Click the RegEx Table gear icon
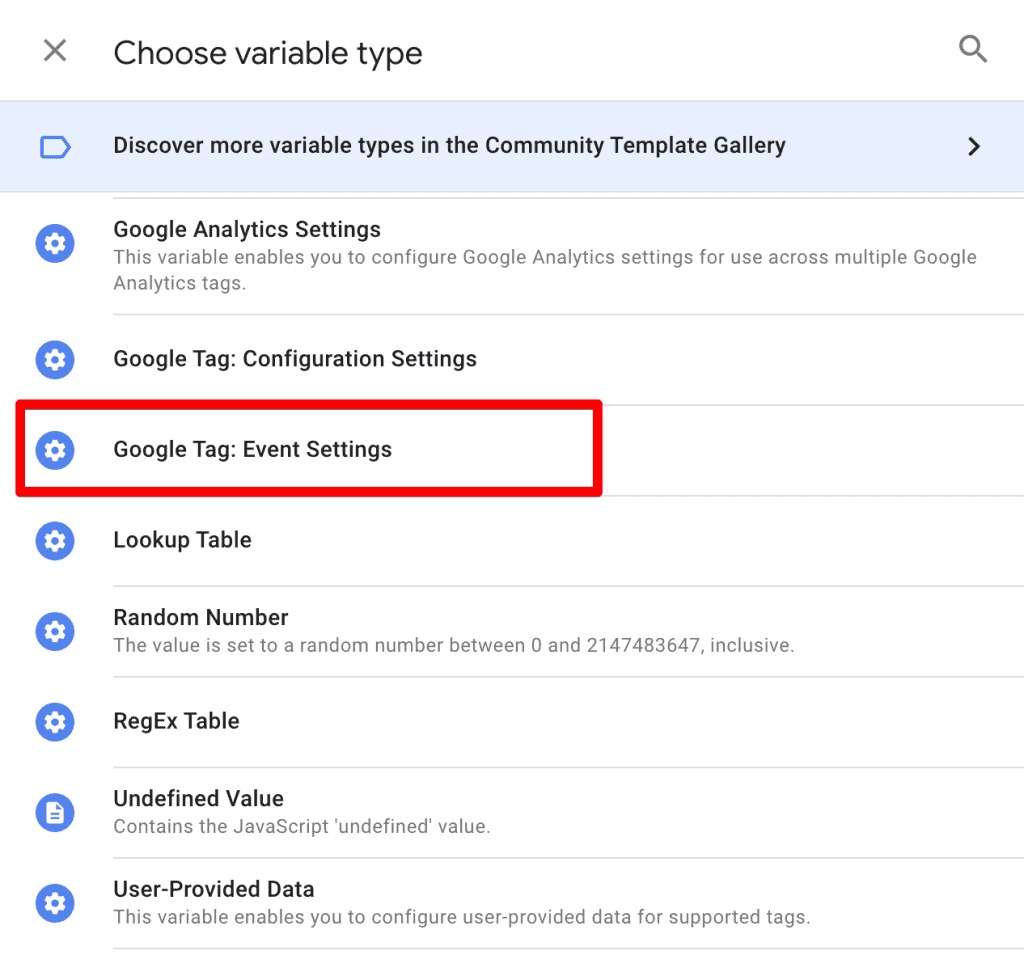This screenshot has width=1024, height=972. point(55,722)
